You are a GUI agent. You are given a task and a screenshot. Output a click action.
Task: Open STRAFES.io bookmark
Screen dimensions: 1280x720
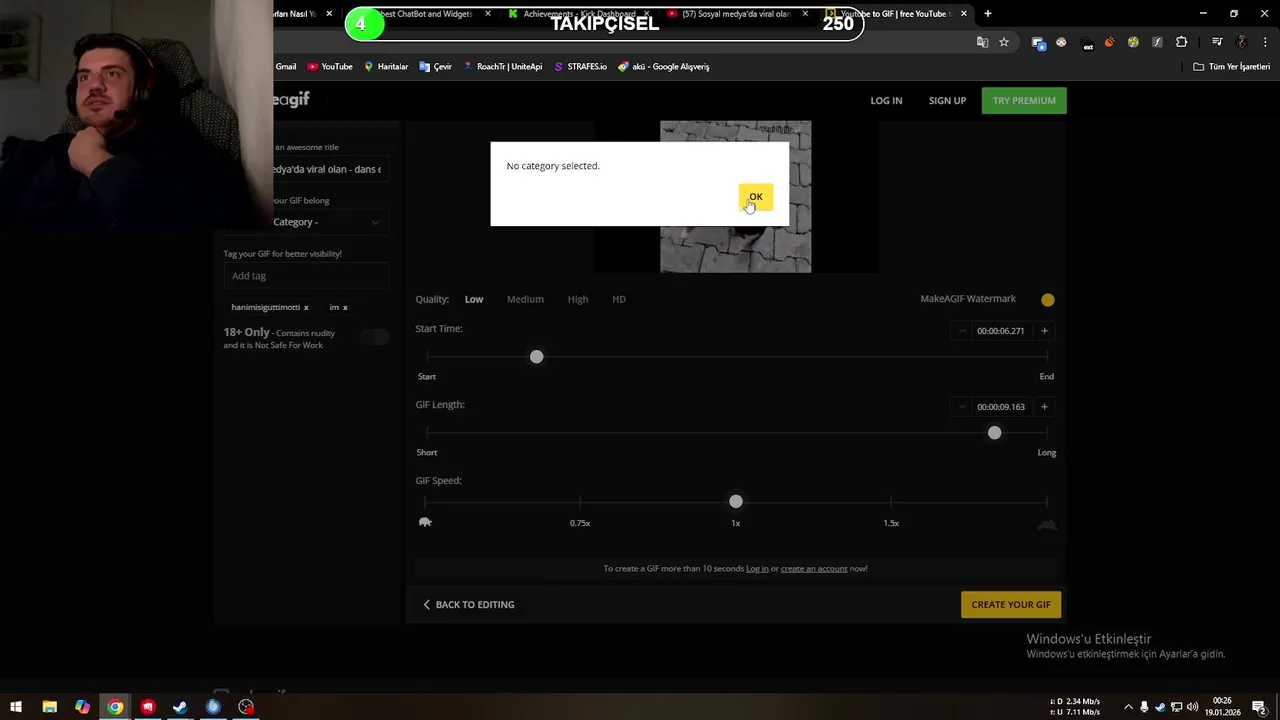581,66
